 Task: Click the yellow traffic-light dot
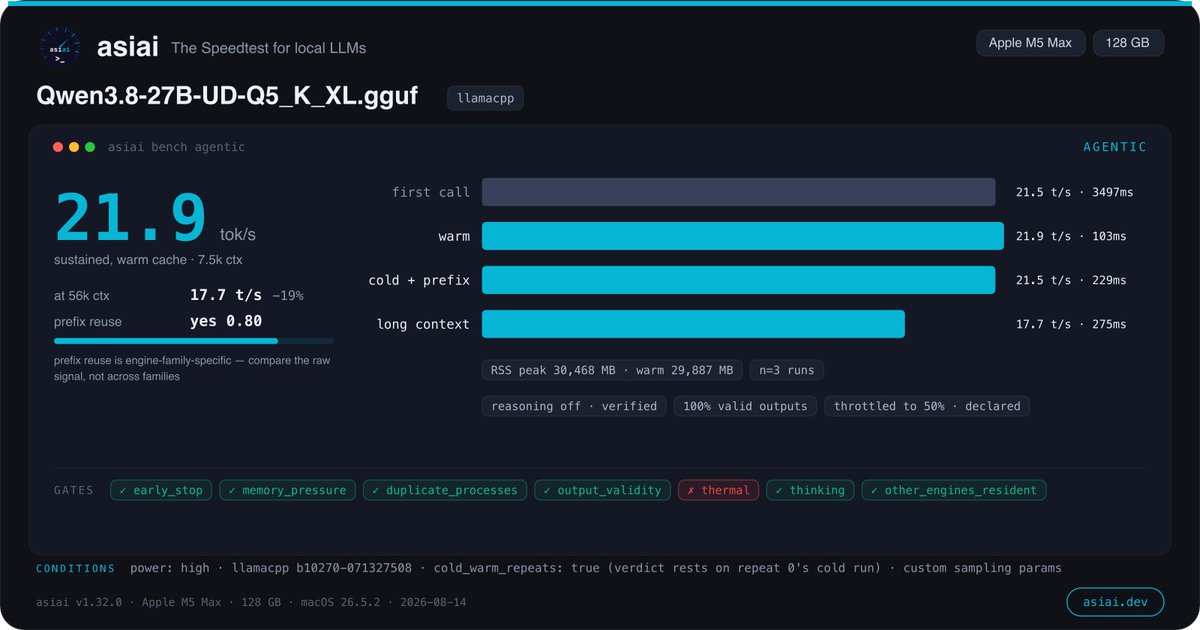click(x=74, y=147)
